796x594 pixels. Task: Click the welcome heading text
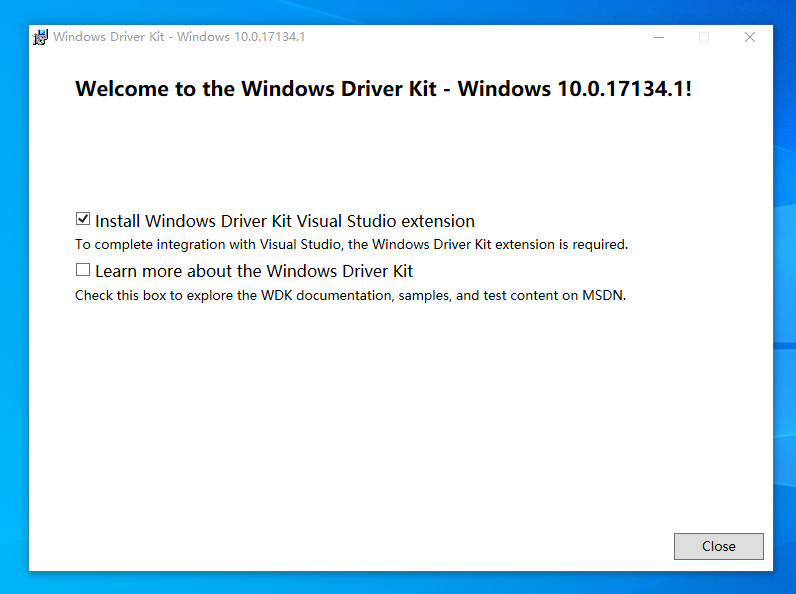[383, 89]
